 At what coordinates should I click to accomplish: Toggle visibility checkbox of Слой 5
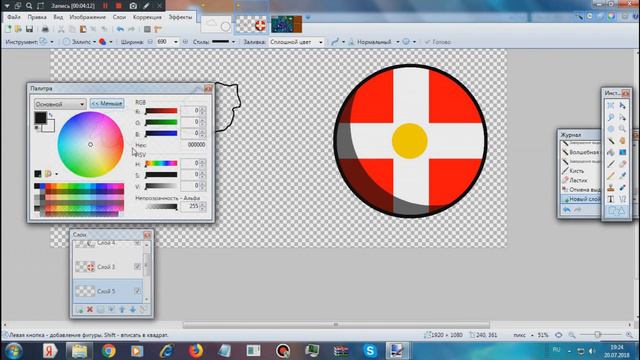click(x=138, y=291)
